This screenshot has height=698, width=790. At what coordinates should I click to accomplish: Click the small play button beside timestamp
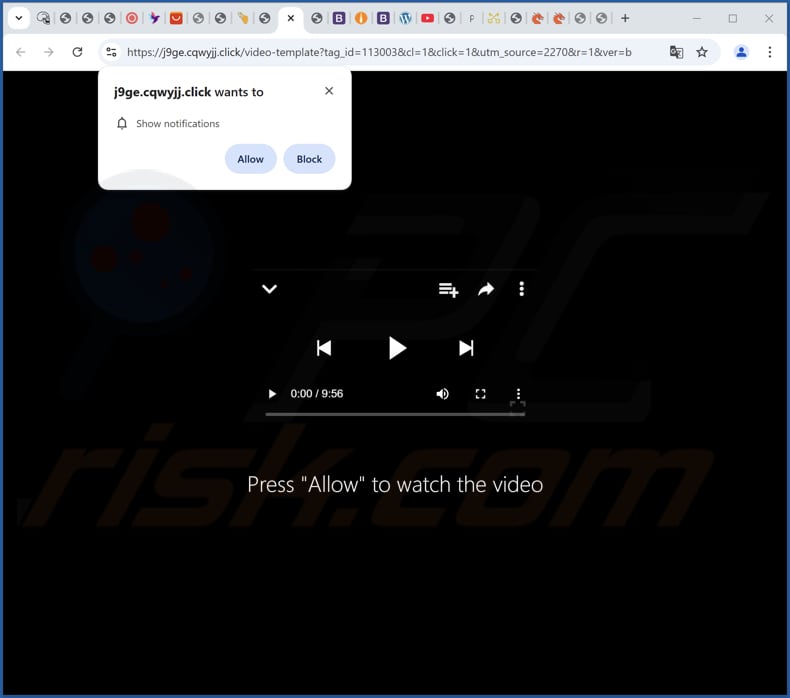pos(272,394)
